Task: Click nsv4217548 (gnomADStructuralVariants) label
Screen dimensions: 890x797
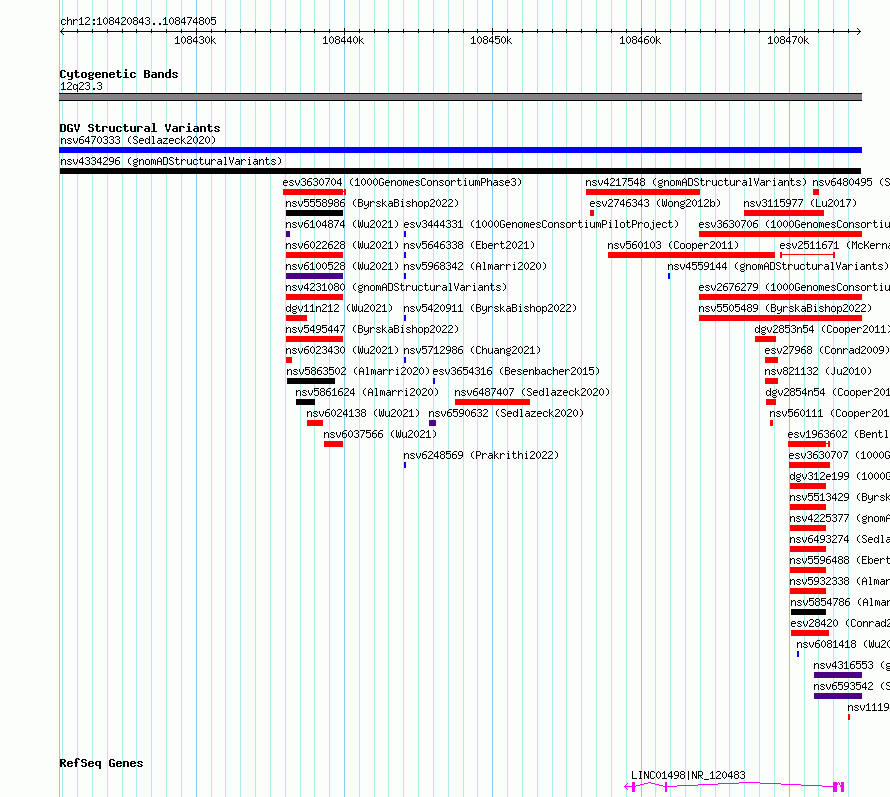Action: [696, 182]
